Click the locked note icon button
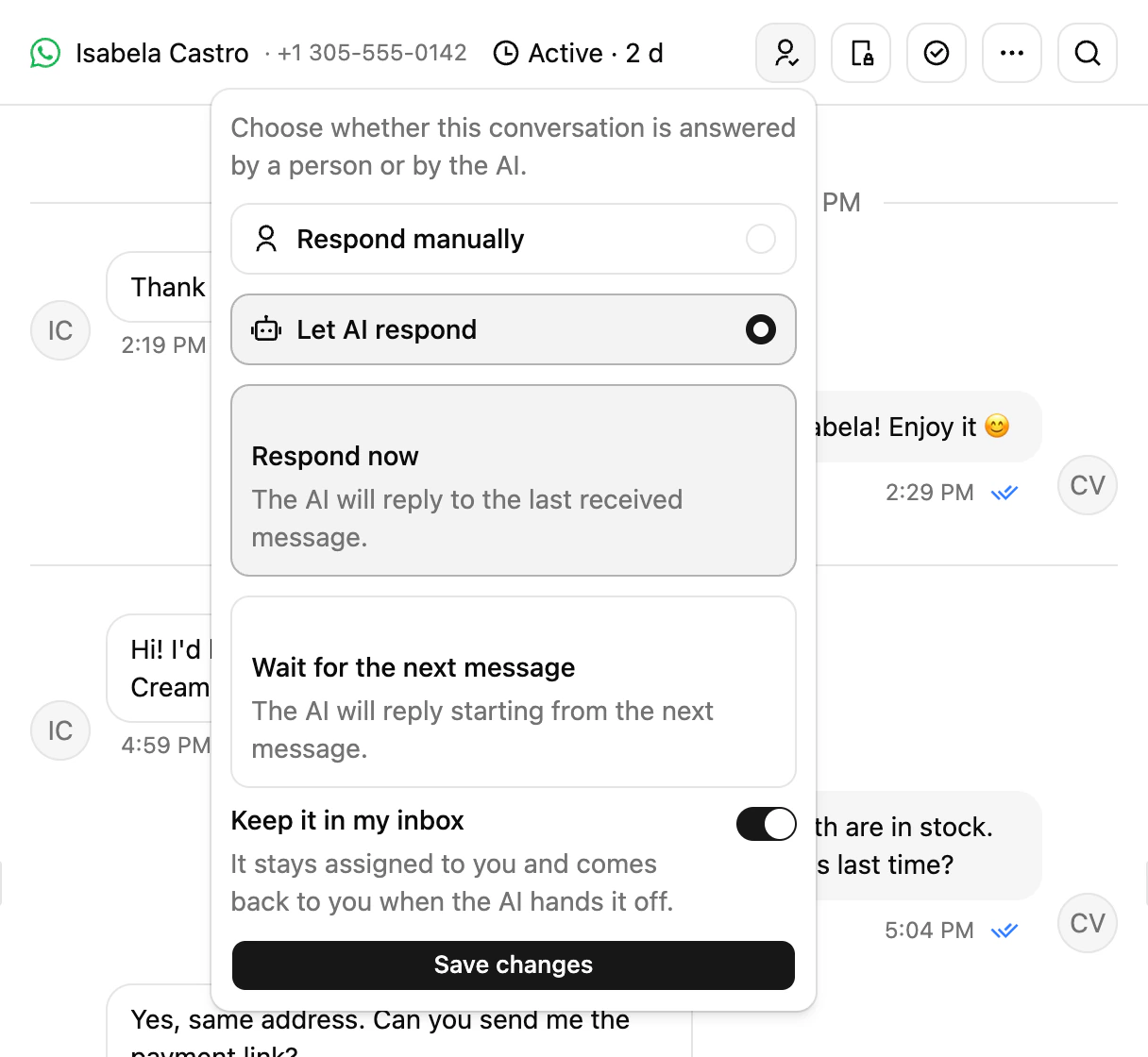The width and height of the screenshot is (1148, 1057). (861, 53)
